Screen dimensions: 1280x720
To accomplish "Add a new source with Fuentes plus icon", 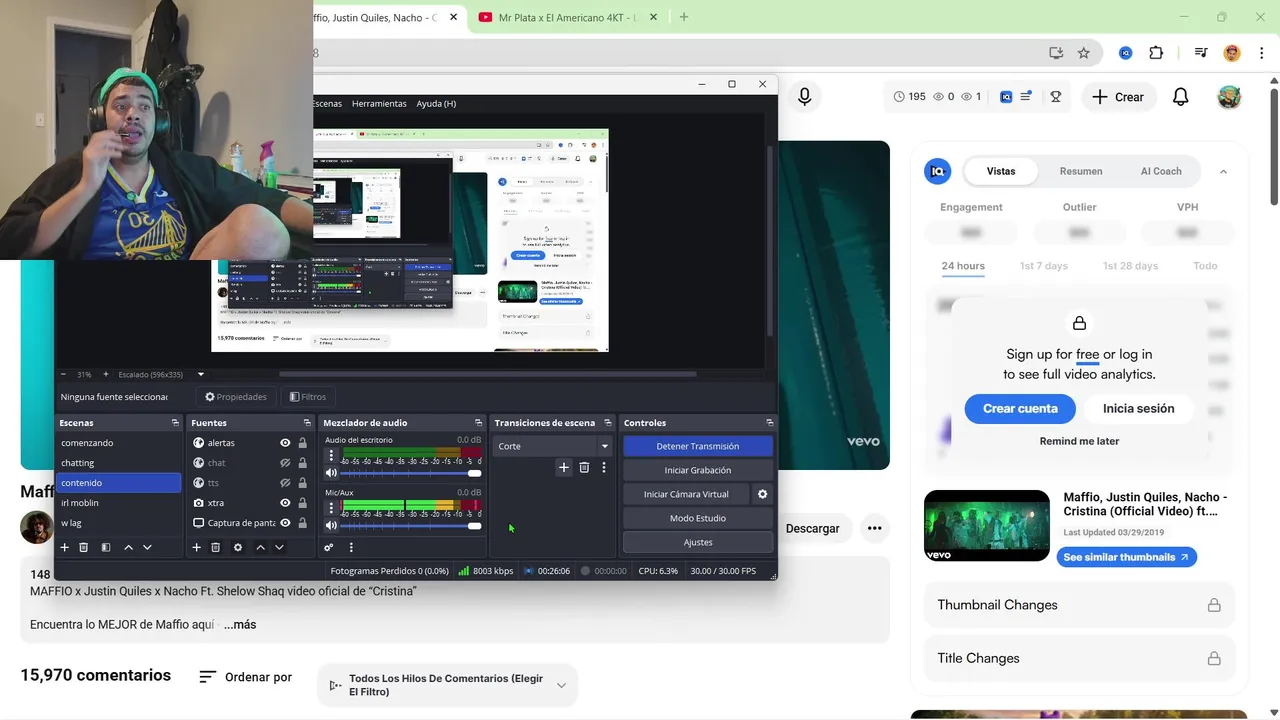I will pyautogui.click(x=197, y=547).
